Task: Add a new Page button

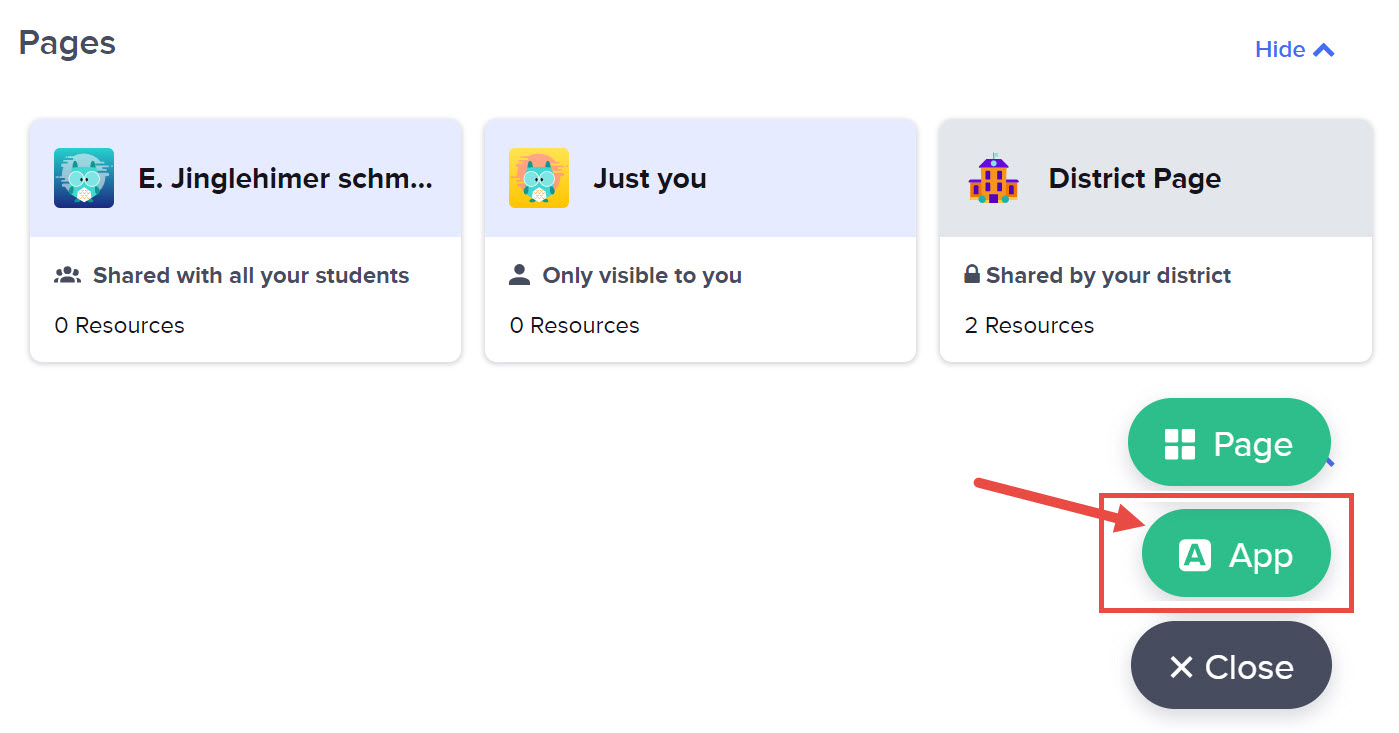Action: click(1229, 443)
